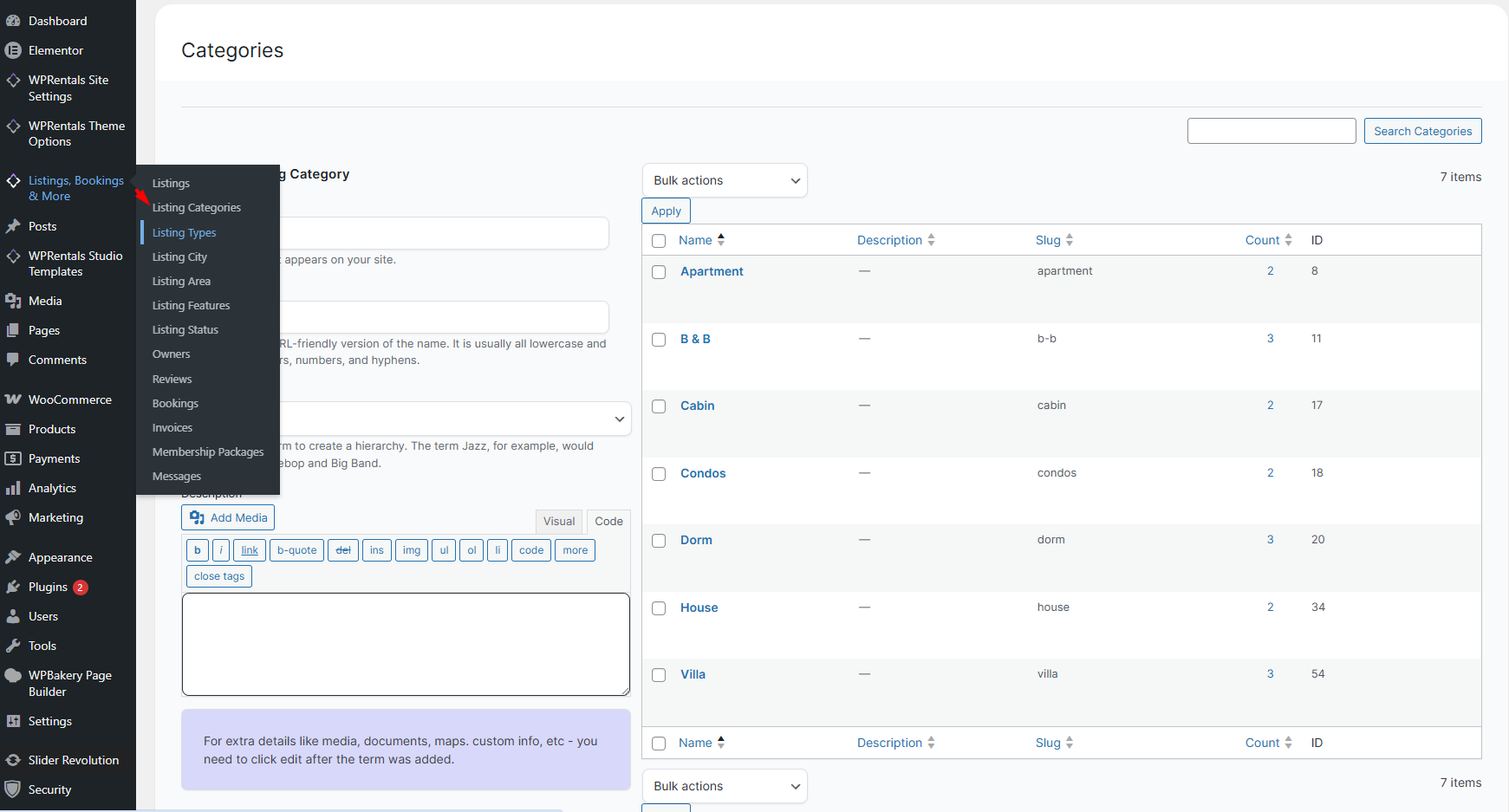Click the Plugins plug icon
The height and width of the screenshot is (812, 1509).
[x=13, y=587]
